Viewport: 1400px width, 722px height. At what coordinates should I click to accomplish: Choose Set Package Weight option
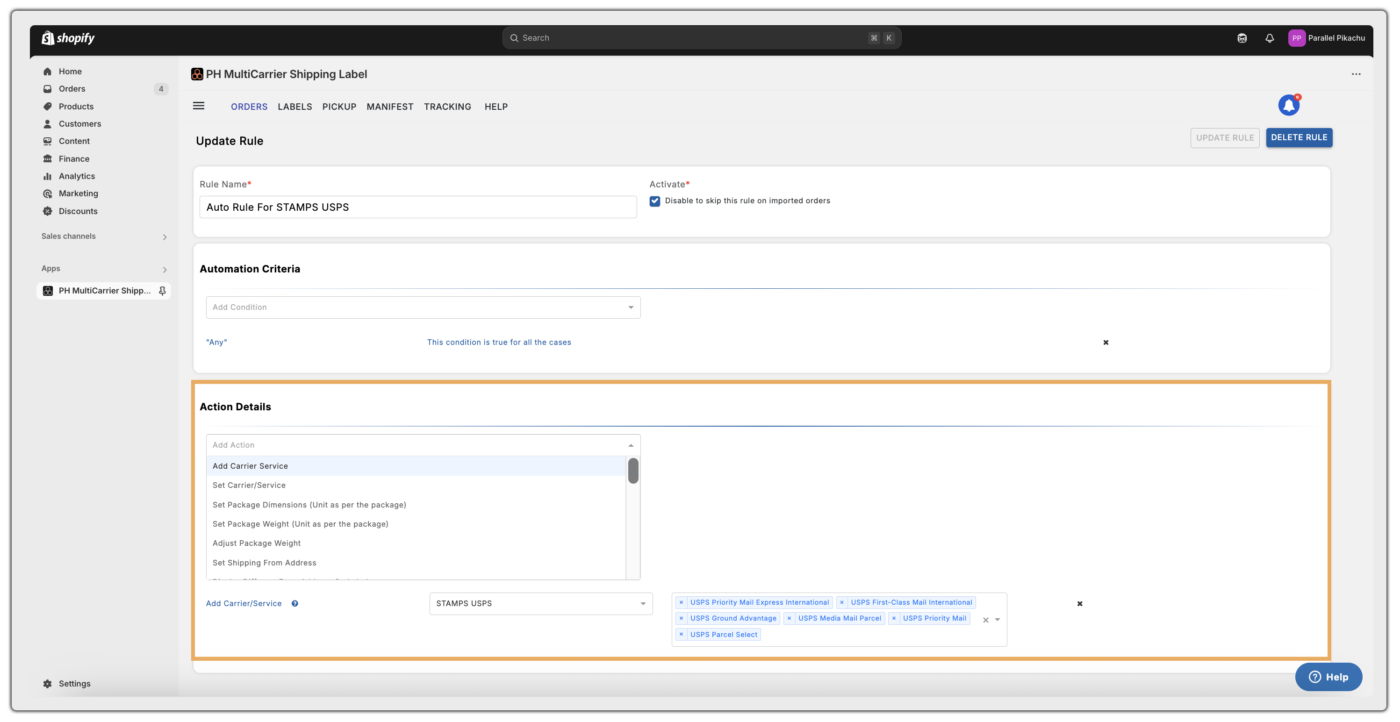[416, 524]
